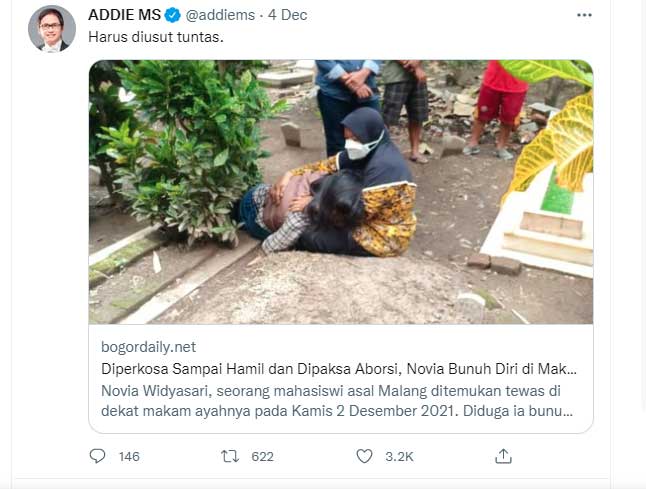The height and width of the screenshot is (489, 646).
Task: Expand the three-dot more options menu
Action: pyautogui.click(x=584, y=15)
